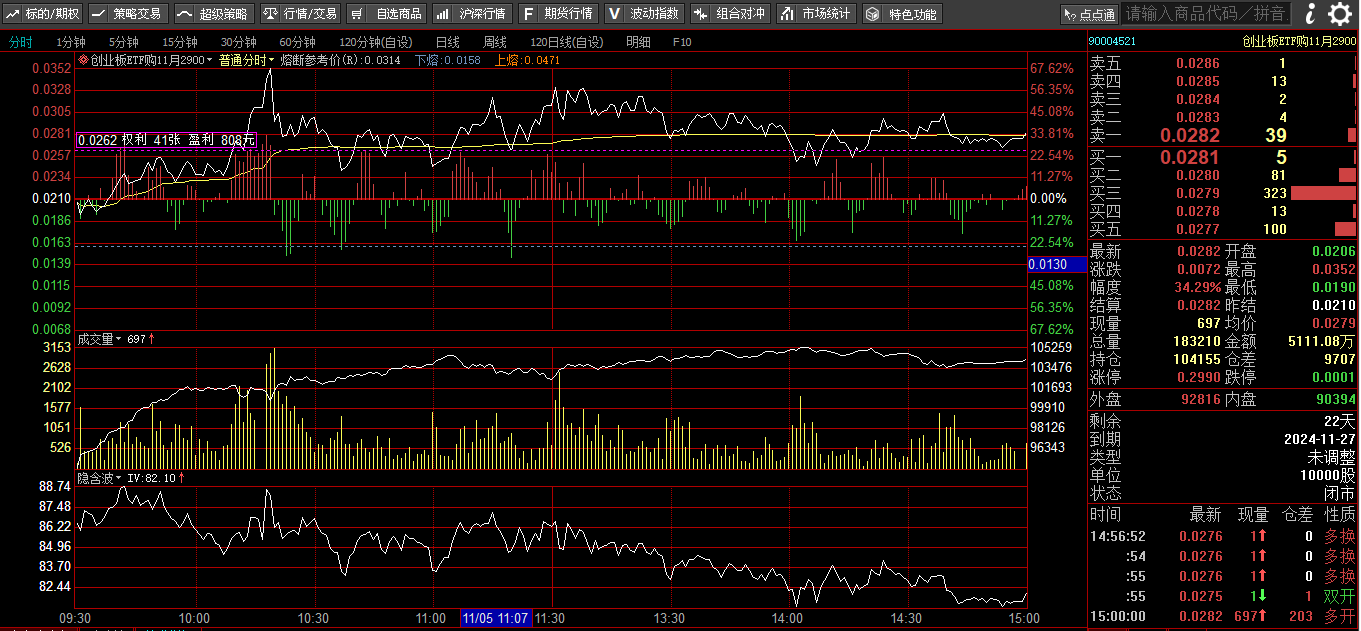This screenshot has width=1361, height=631.
Task: Open 策略交易 strategy trading
Action: pos(127,14)
